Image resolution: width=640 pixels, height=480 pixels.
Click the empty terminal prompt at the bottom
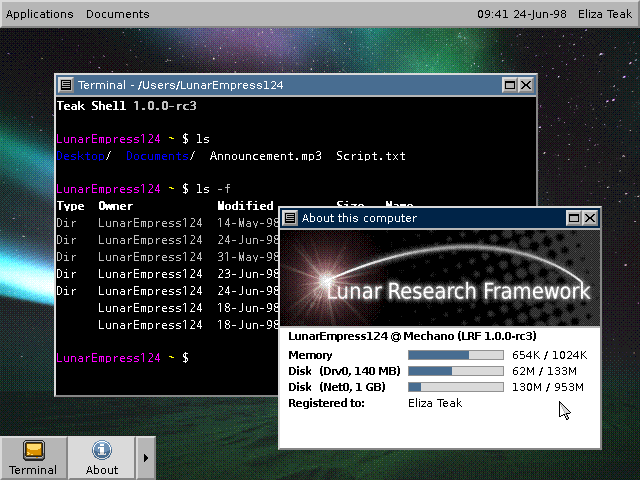pos(122,358)
